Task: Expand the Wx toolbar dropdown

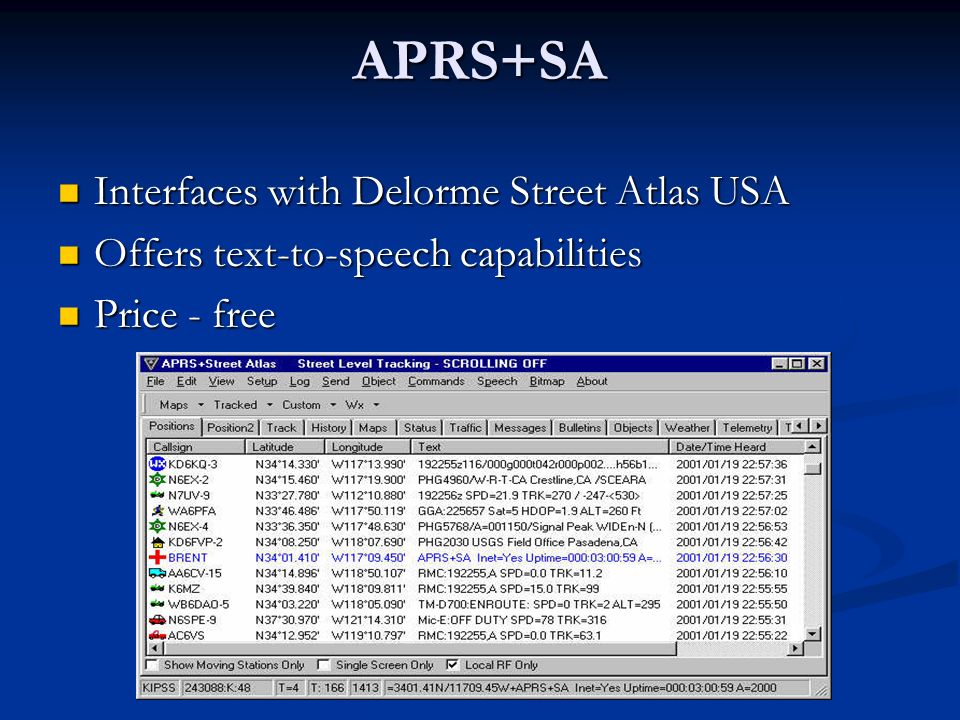Action: pos(377,405)
